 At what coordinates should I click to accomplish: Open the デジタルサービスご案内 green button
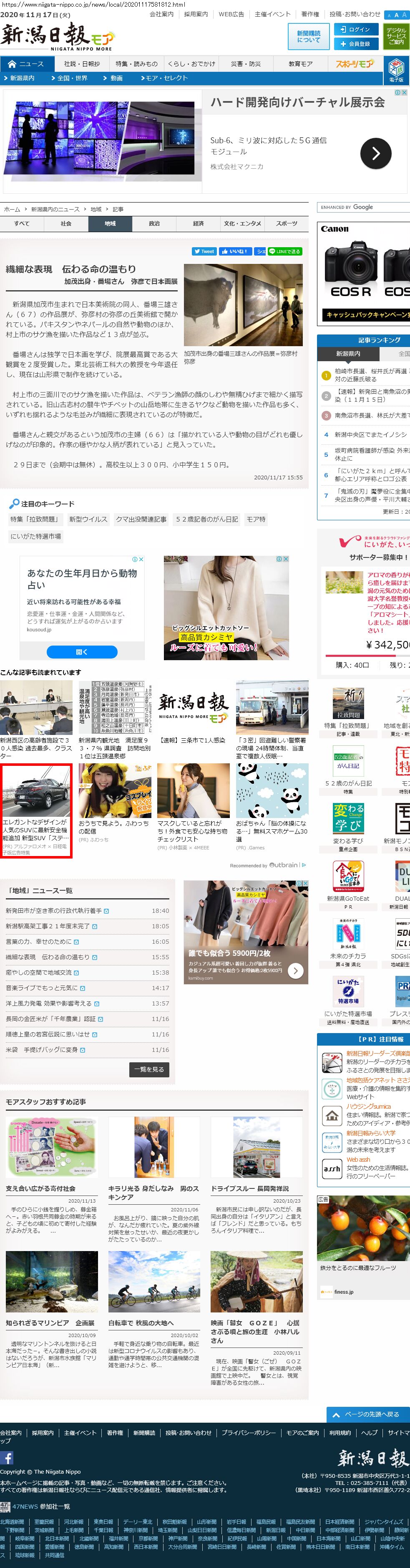pos(396,36)
